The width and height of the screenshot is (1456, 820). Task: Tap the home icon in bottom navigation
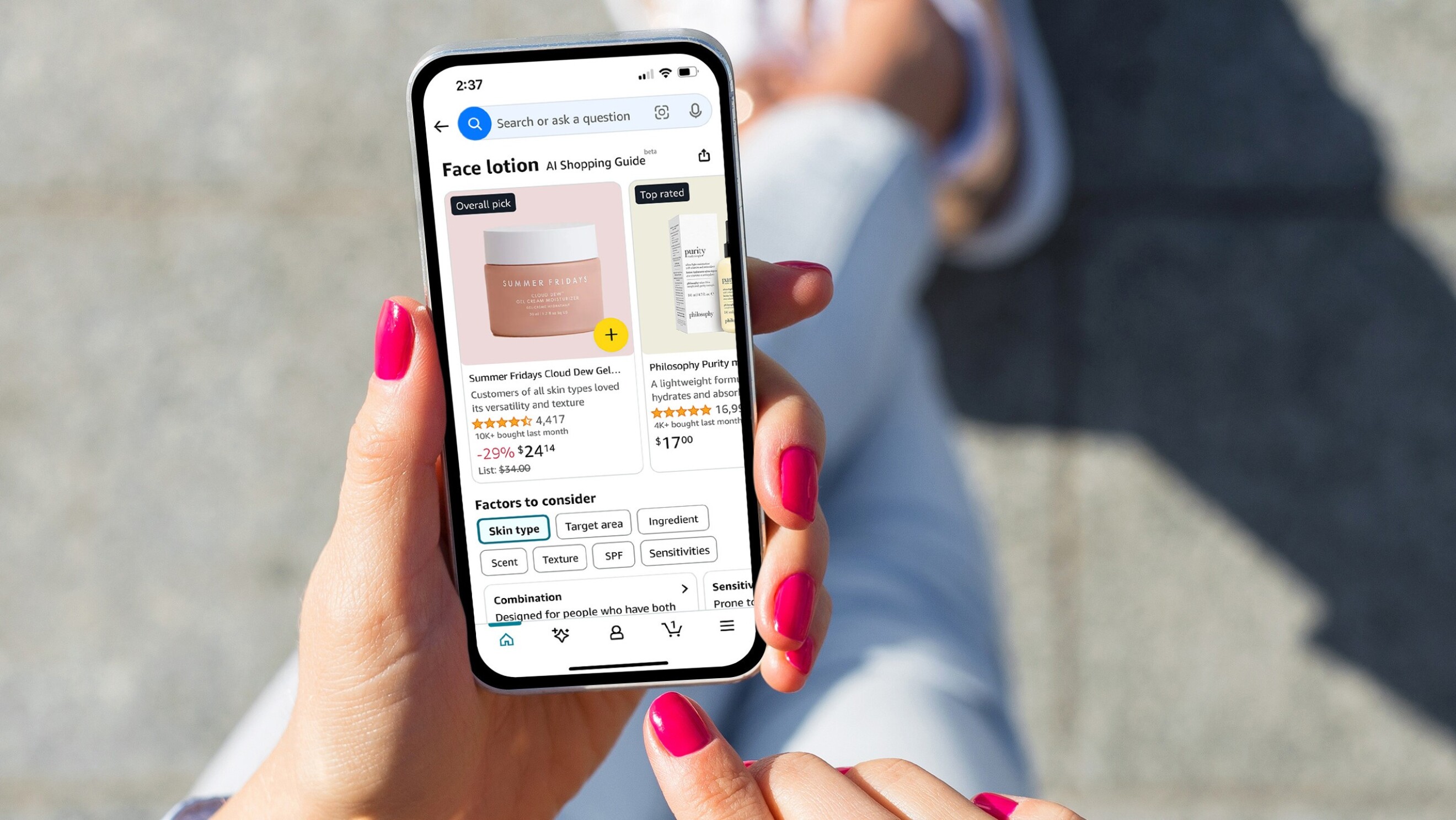pyautogui.click(x=505, y=631)
